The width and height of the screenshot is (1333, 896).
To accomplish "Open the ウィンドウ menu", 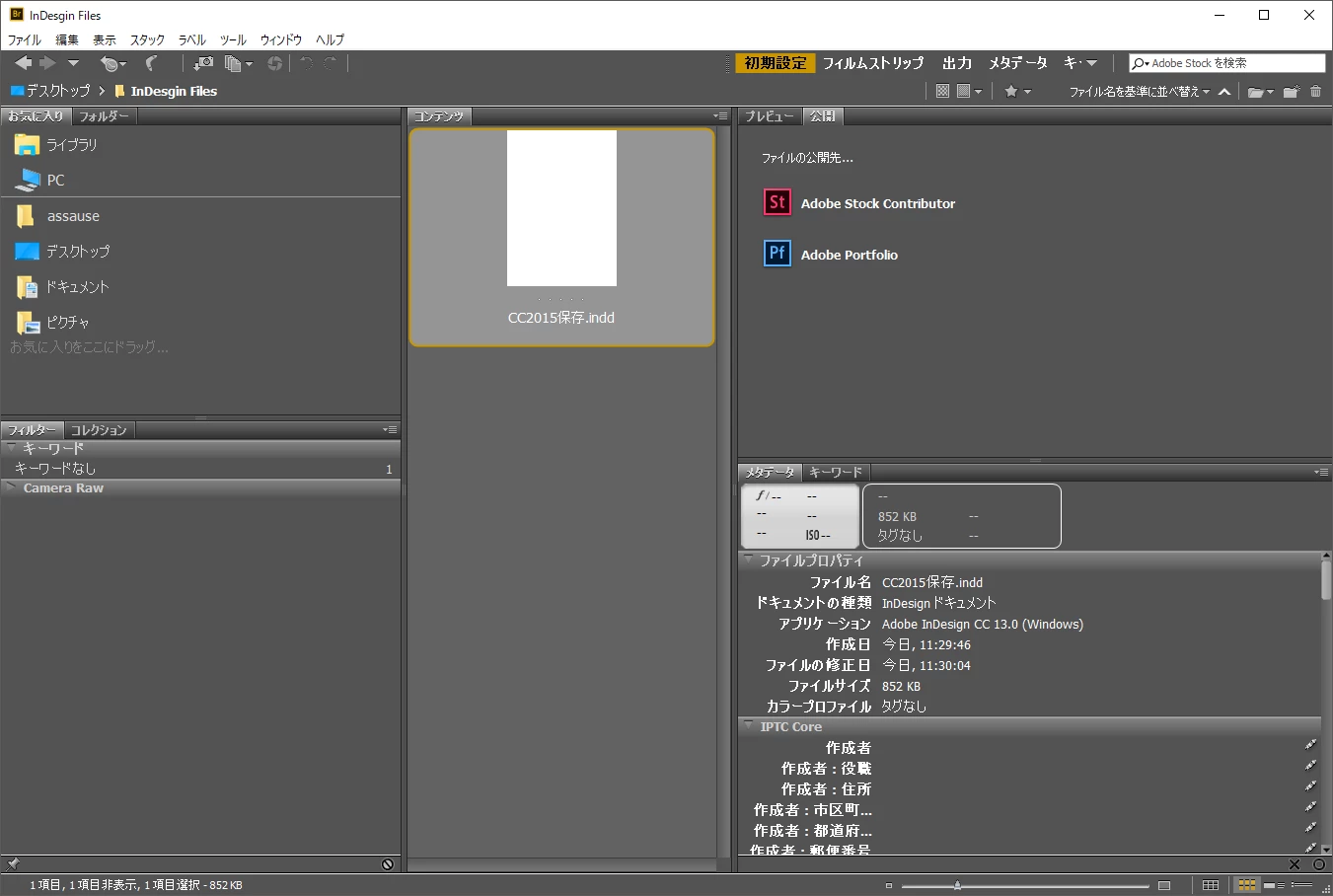I will tap(281, 39).
